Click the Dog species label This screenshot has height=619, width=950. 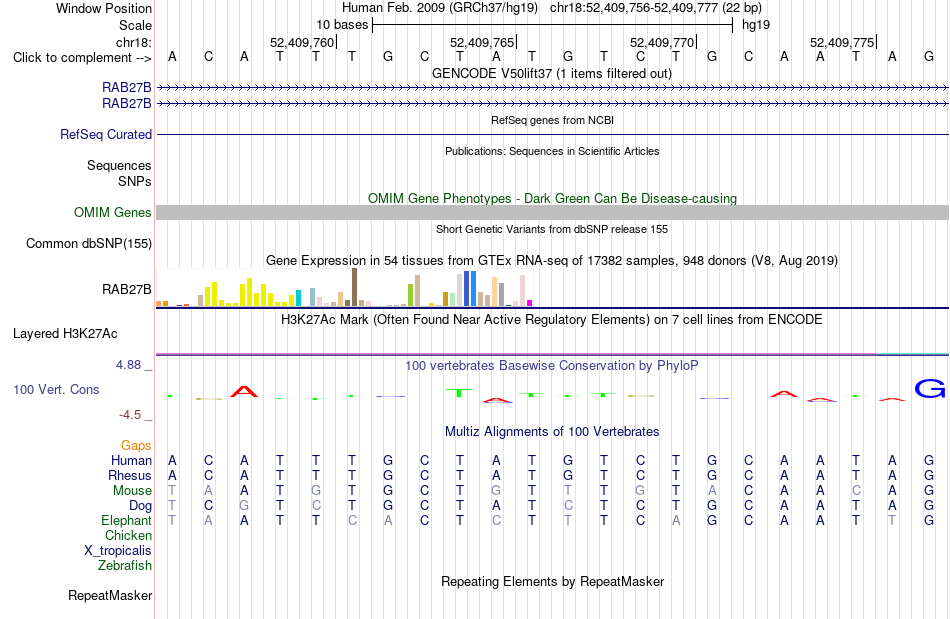point(140,506)
